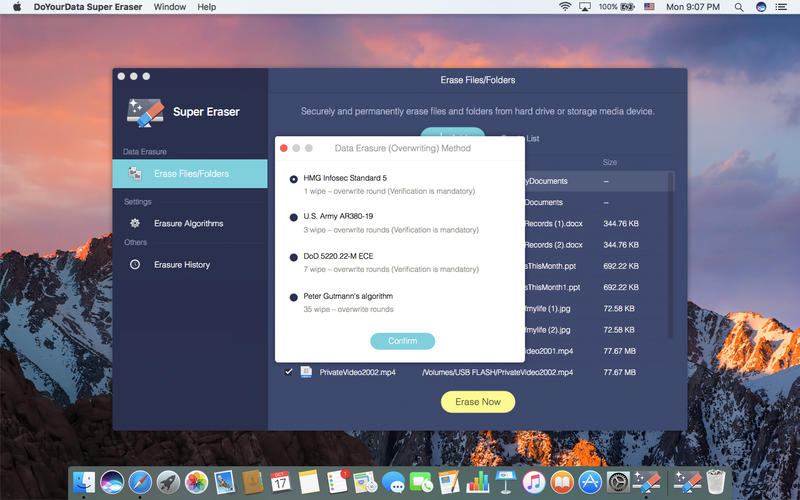Open Numbers chart icon in dock
The width and height of the screenshot is (800, 500).
click(x=478, y=482)
